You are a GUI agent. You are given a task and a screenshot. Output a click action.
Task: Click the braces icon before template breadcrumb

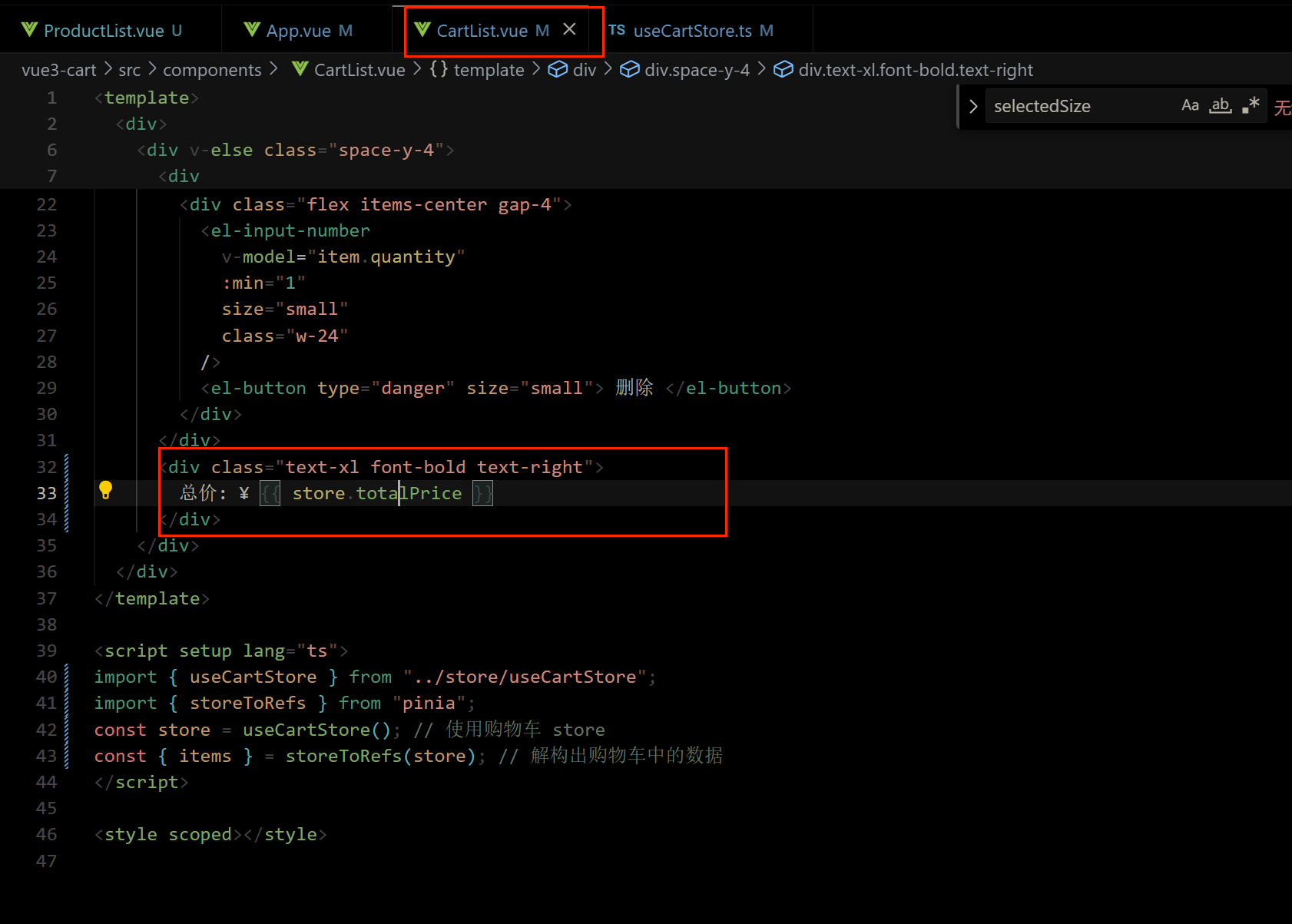[x=439, y=69]
